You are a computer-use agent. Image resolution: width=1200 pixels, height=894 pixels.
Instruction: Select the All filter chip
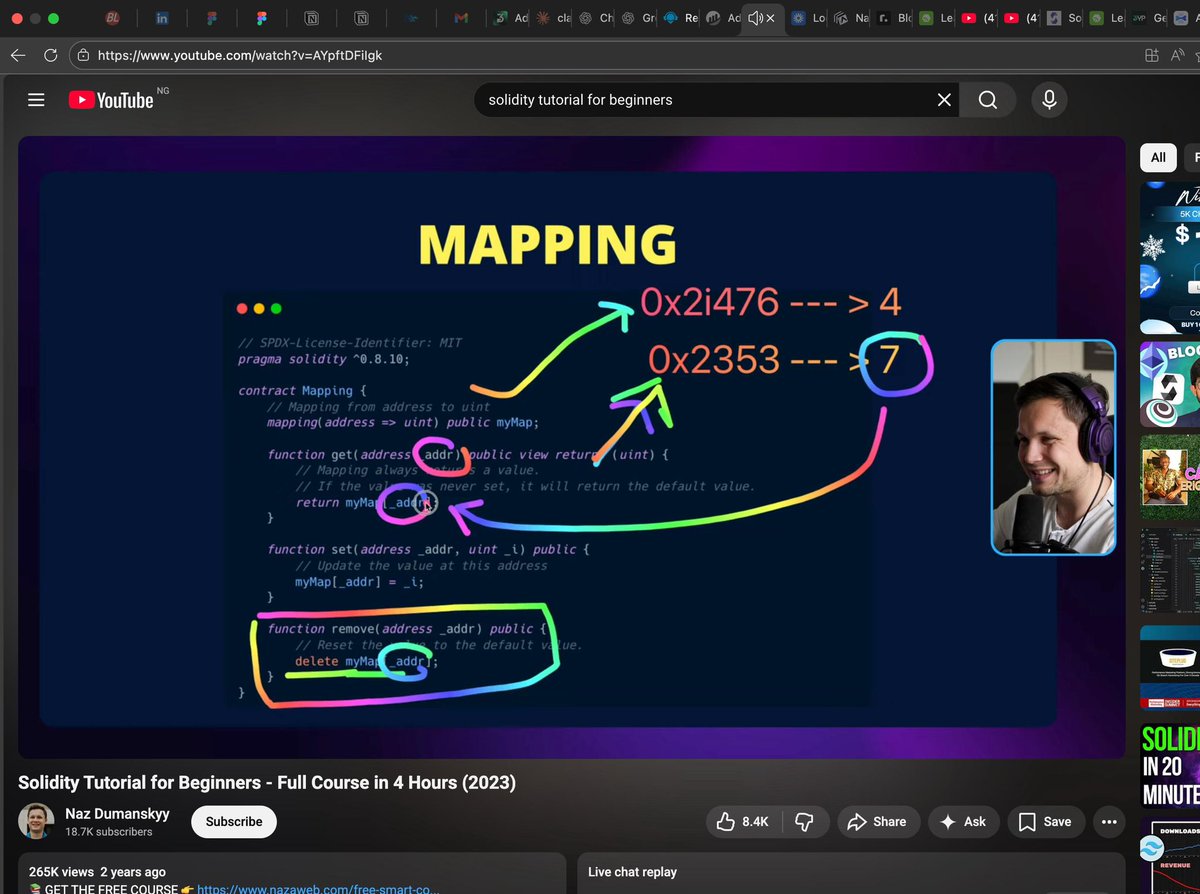coord(1158,157)
